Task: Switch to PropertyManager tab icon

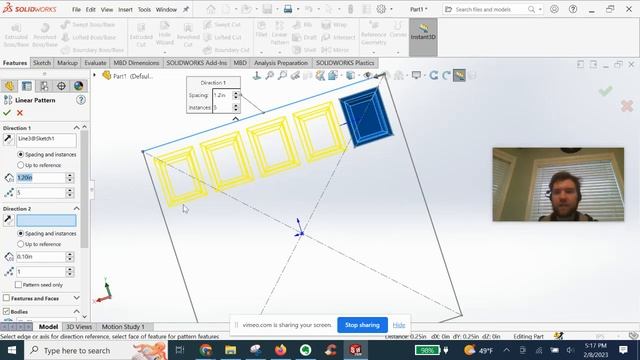Action: pyautogui.click(x=27, y=86)
